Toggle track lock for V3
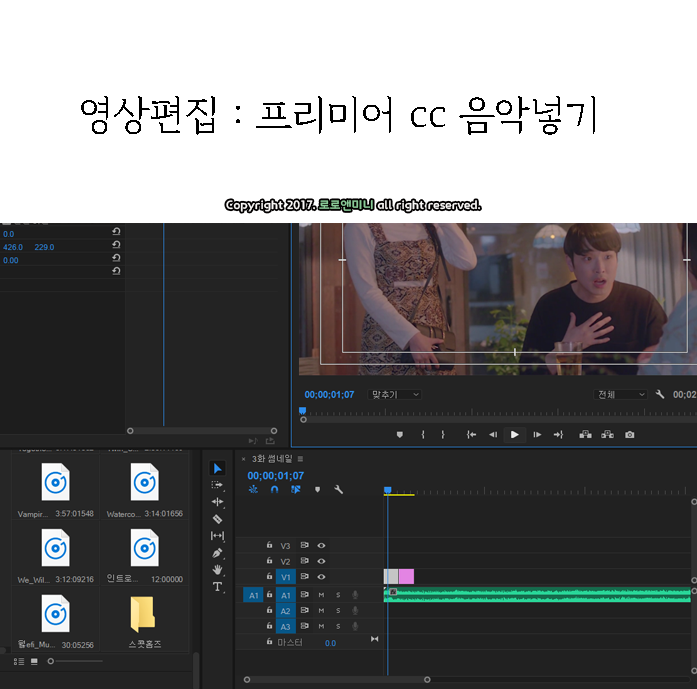 click(269, 545)
